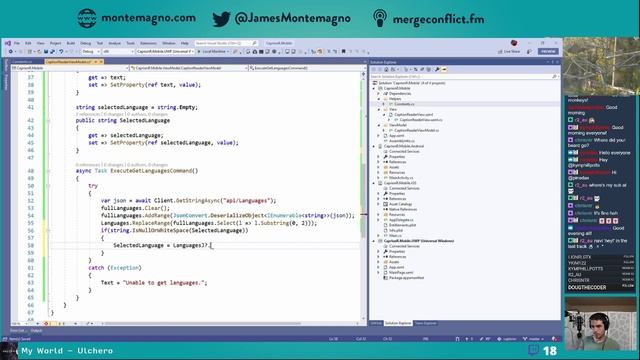Switch to the Team Explorer bottom tab
The image size is (640, 360).
(425, 323)
